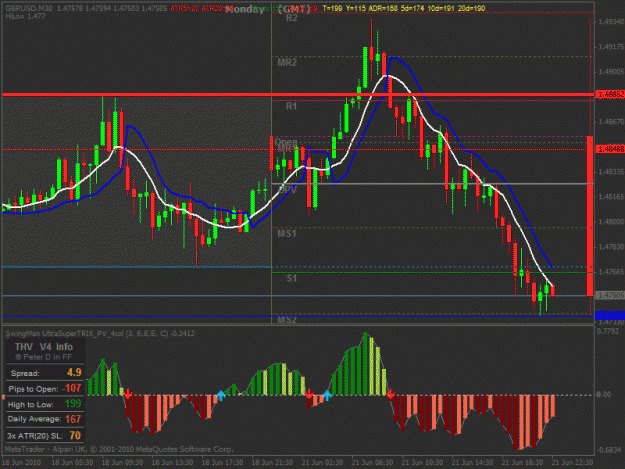Select the R1 pivot level label
This screenshot has height=469, width=625.
click(291, 106)
